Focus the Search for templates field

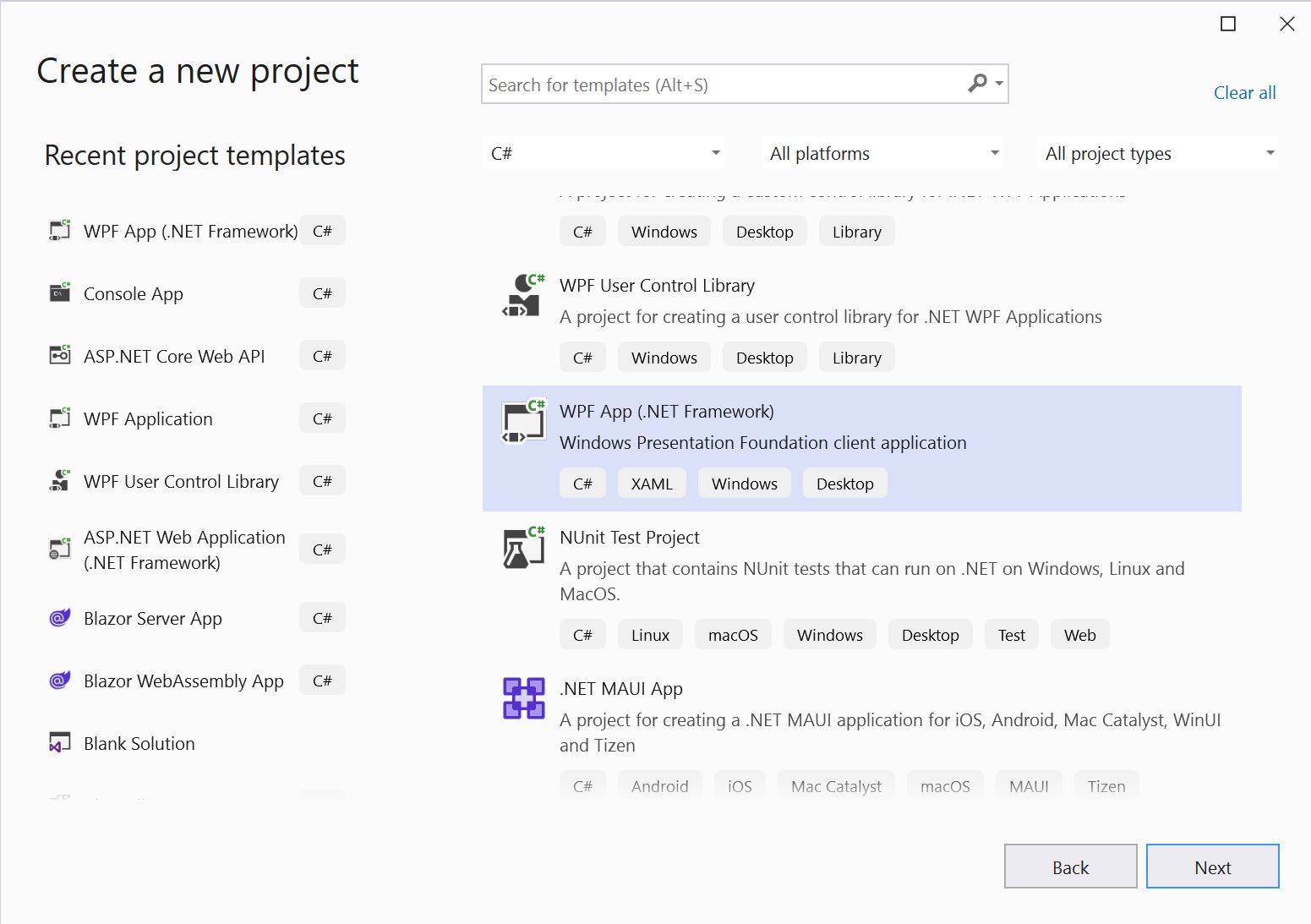(x=723, y=85)
